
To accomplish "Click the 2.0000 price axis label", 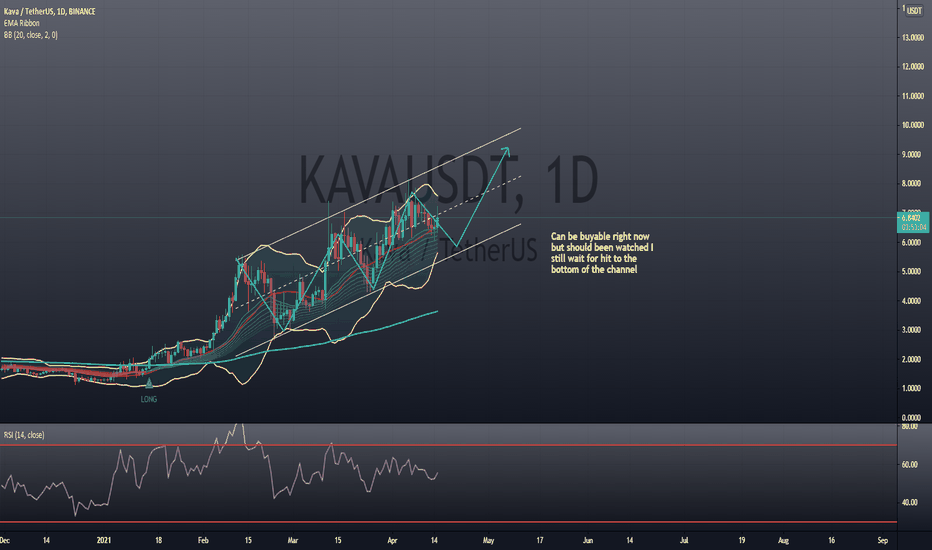I will [912, 360].
